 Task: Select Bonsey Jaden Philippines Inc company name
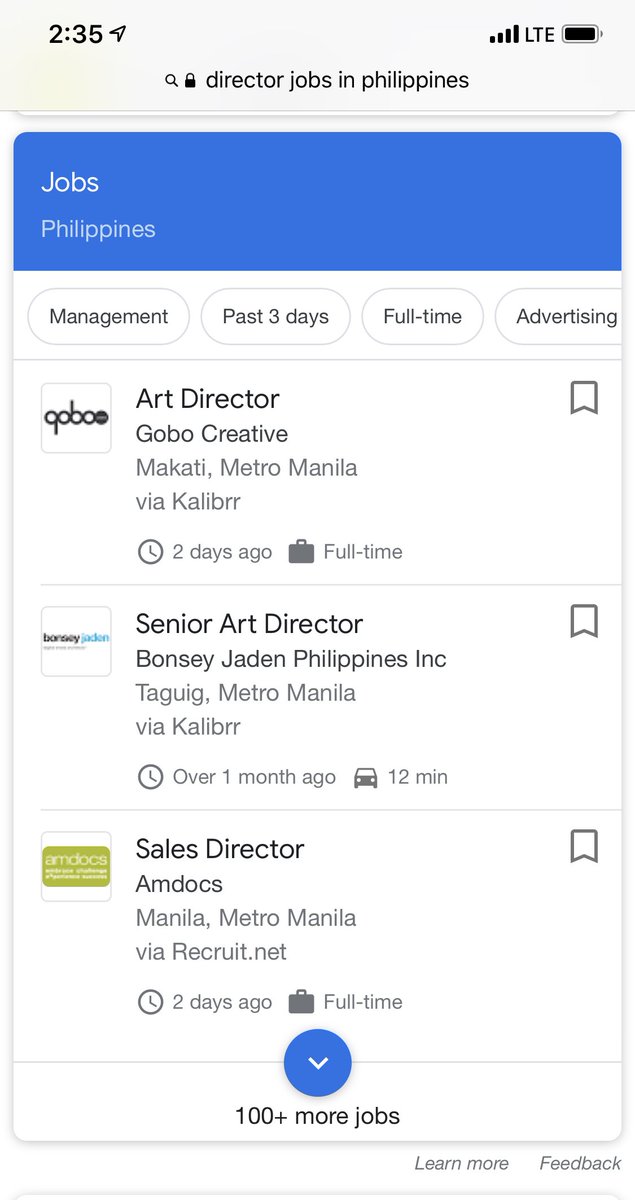[x=291, y=659]
